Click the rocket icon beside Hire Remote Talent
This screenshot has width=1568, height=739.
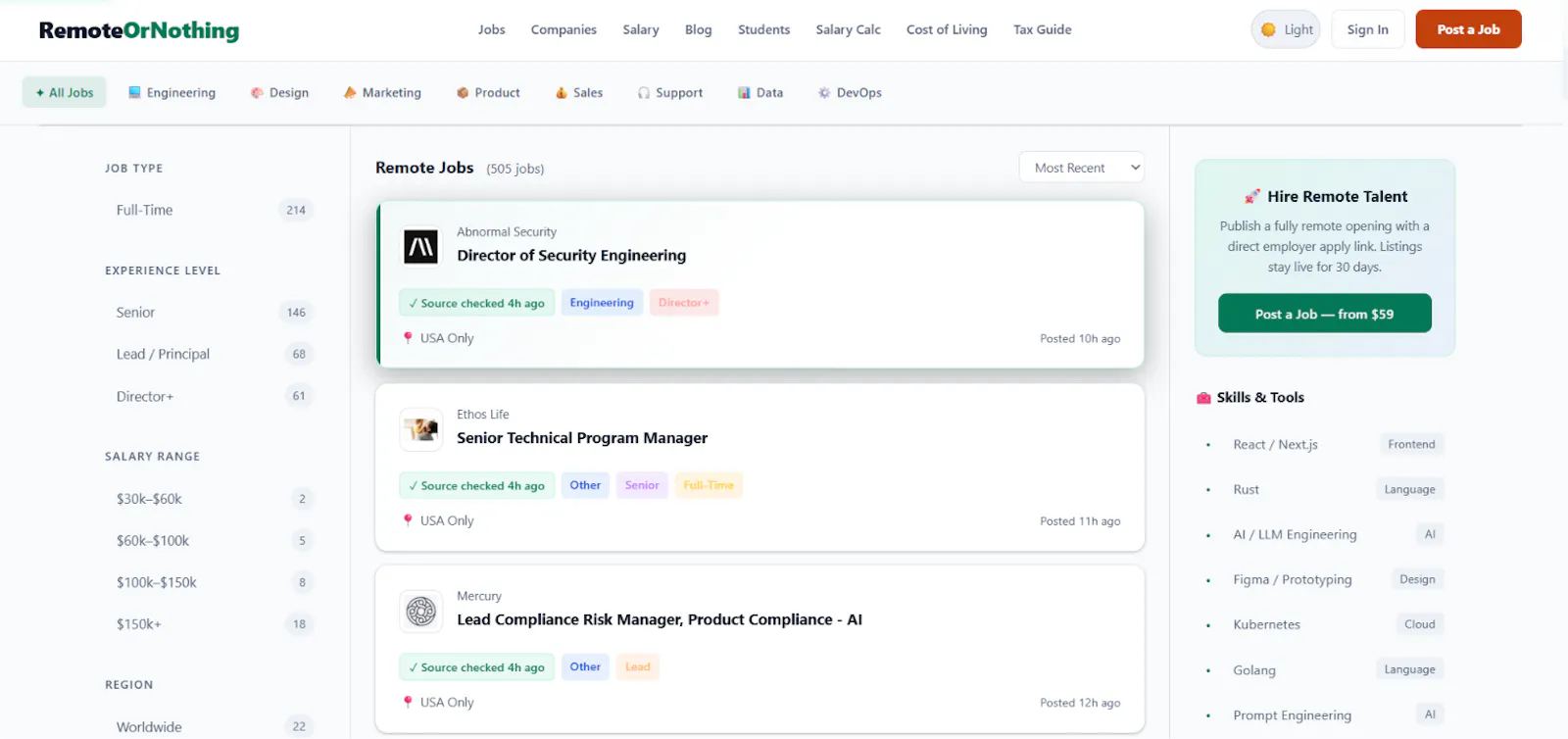1252,196
